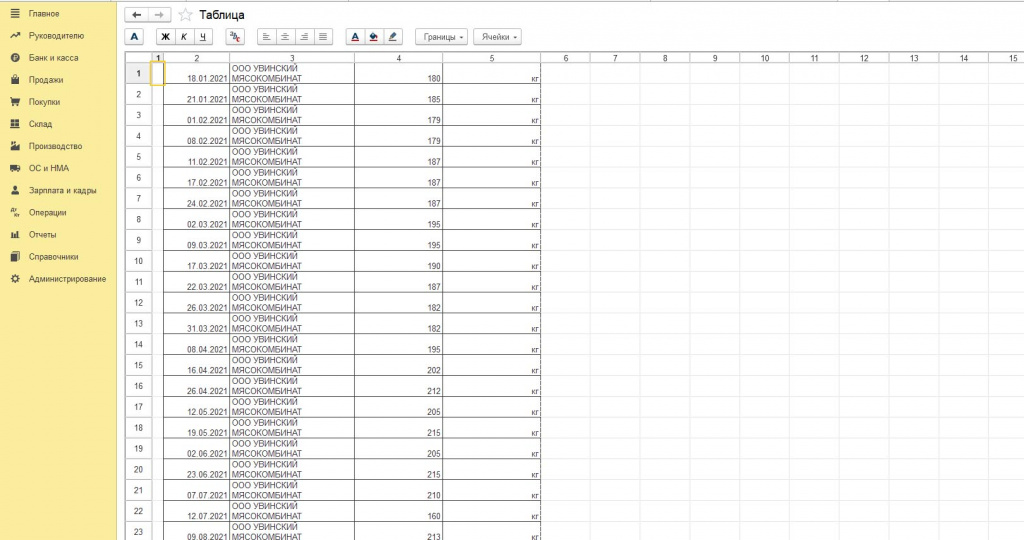The height and width of the screenshot is (540, 1024).
Task: Click date cell 18.01.2021
Action: [197, 73]
